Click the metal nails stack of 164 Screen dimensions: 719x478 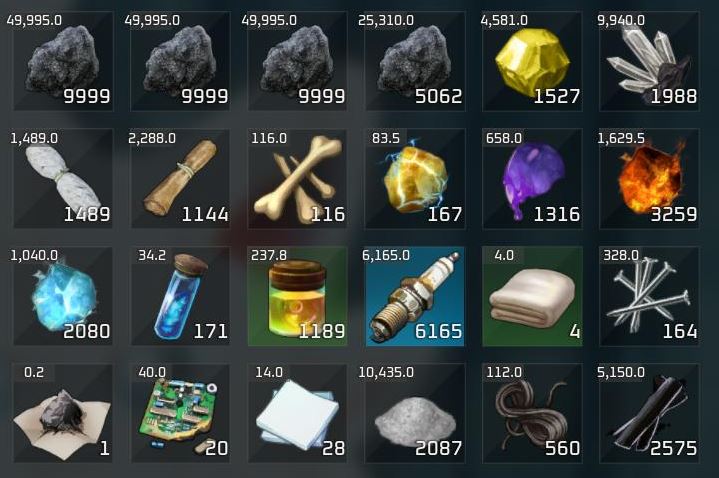click(x=649, y=296)
